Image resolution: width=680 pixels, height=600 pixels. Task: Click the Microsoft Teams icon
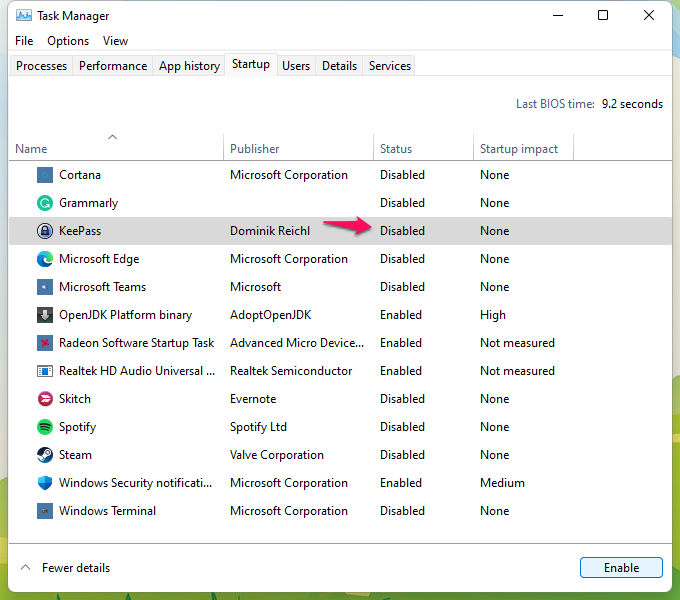(x=45, y=287)
